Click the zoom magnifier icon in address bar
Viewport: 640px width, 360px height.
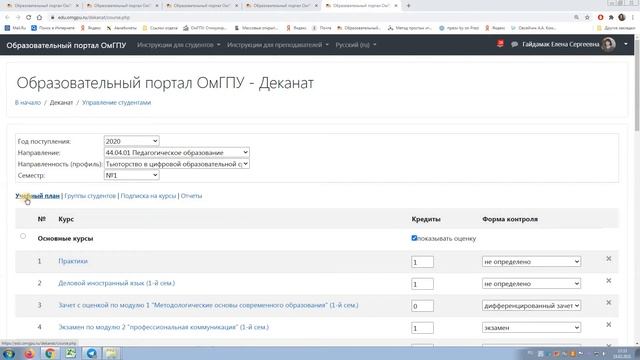pyautogui.click(x=576, y=18)
